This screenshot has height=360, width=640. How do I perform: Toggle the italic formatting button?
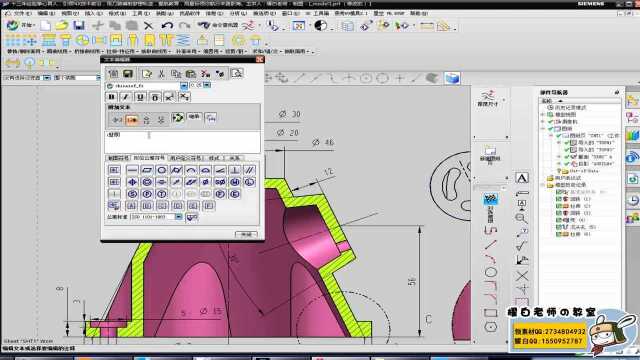point(126,97)
